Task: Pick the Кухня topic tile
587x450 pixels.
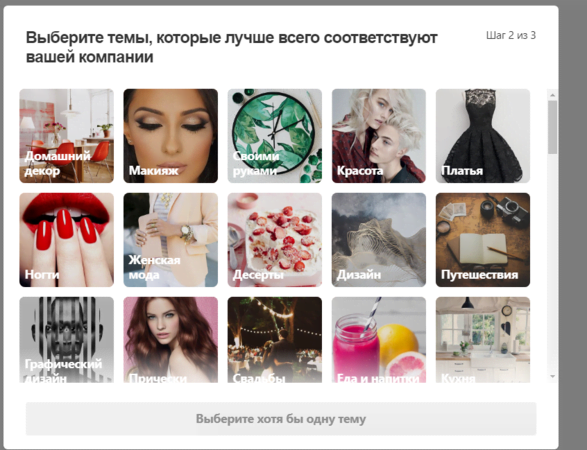Action: pyautogui.click(x=483, y=340)
